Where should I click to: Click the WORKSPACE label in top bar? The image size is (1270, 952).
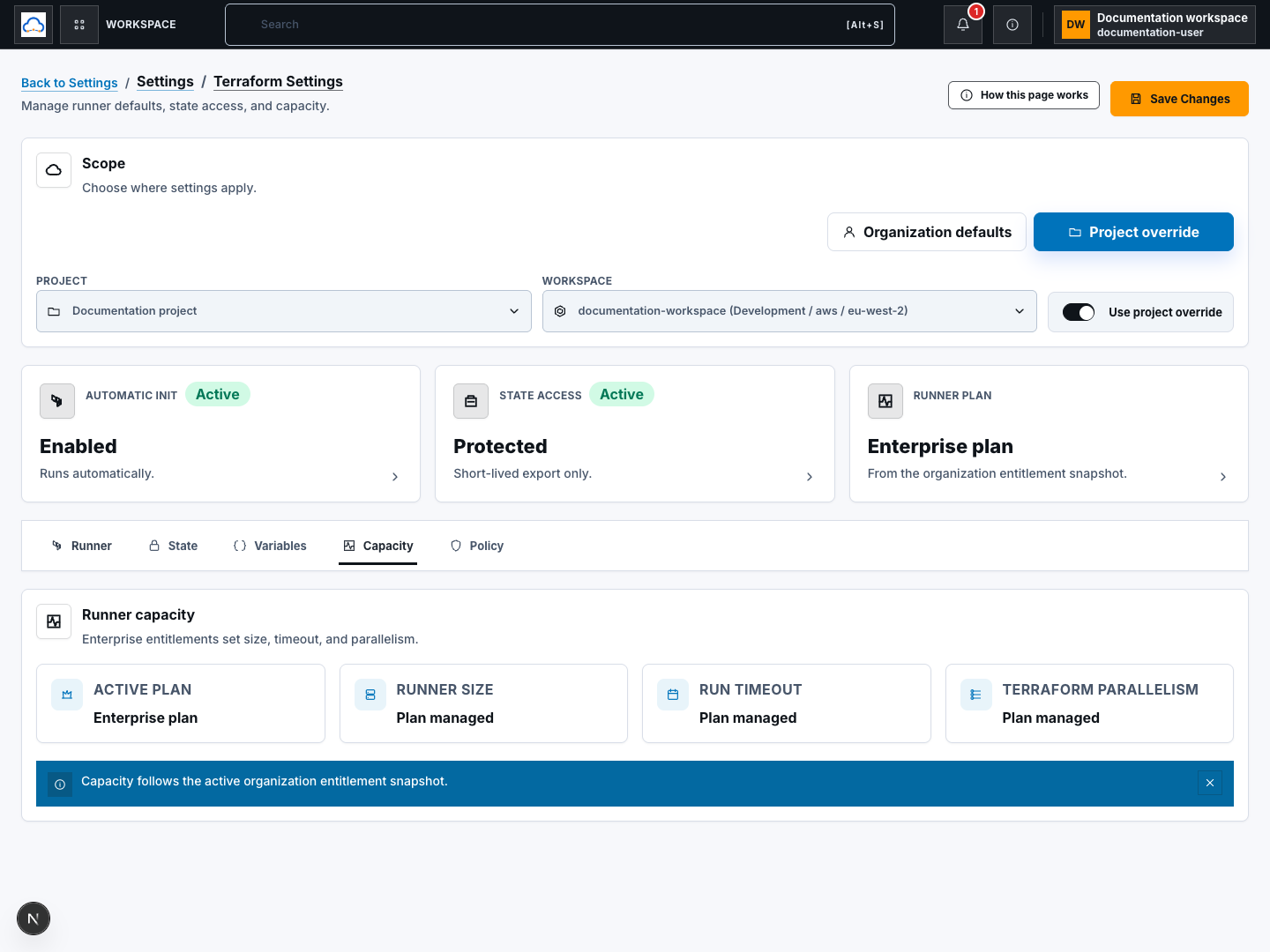click(x=141, y=25)
